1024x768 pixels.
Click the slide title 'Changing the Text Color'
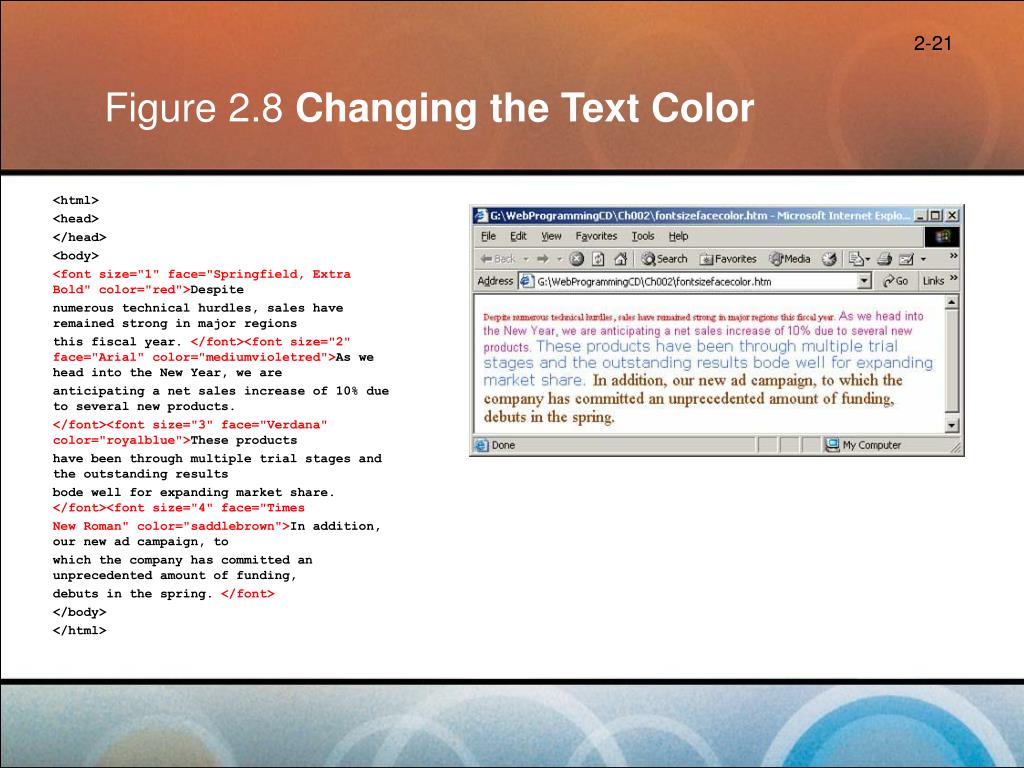(525, 108)
